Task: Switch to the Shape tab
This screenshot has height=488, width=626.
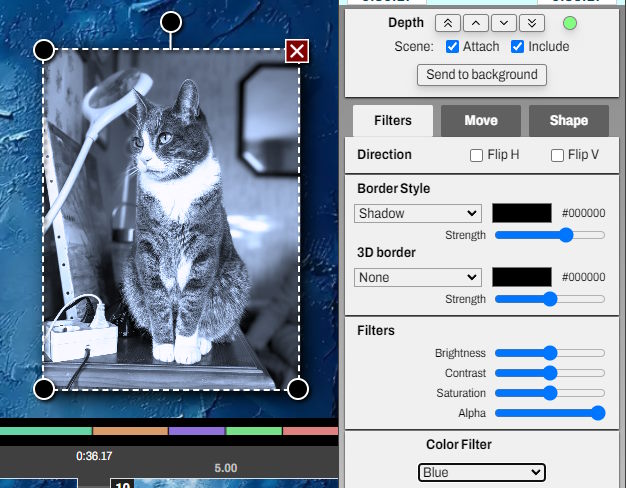Action: 569,121
